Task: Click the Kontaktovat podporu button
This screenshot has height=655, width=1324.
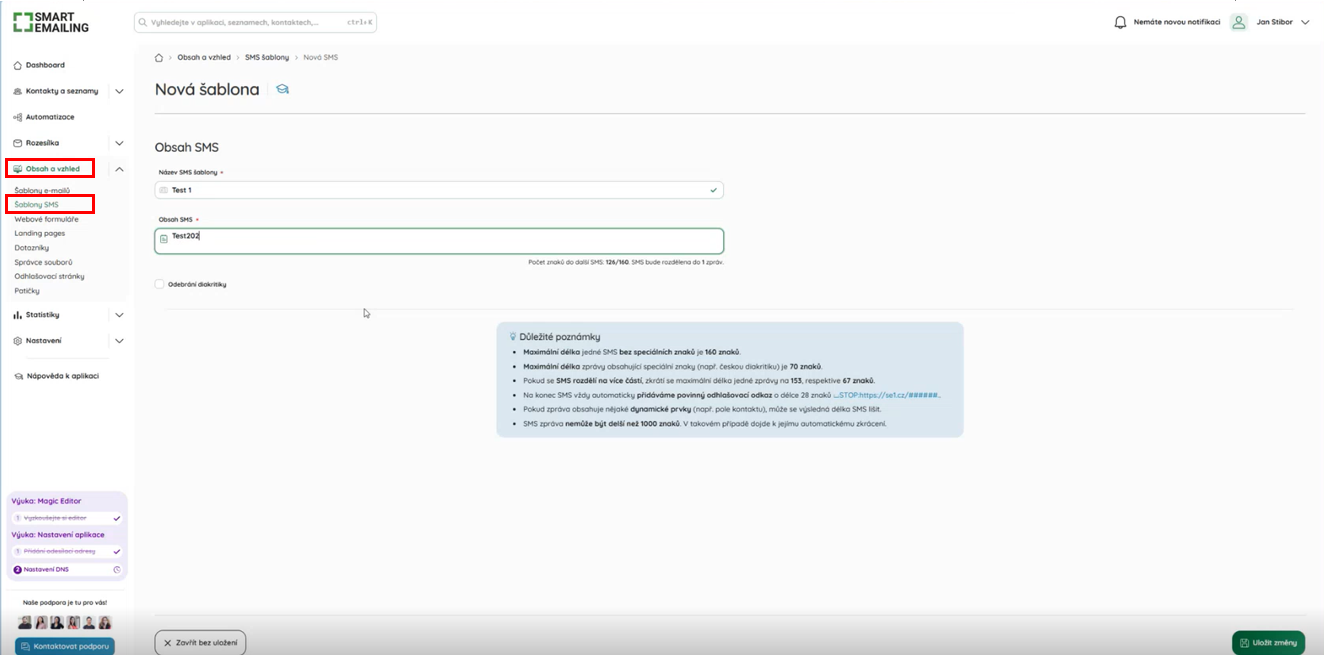Action: (x=65, y=647)
